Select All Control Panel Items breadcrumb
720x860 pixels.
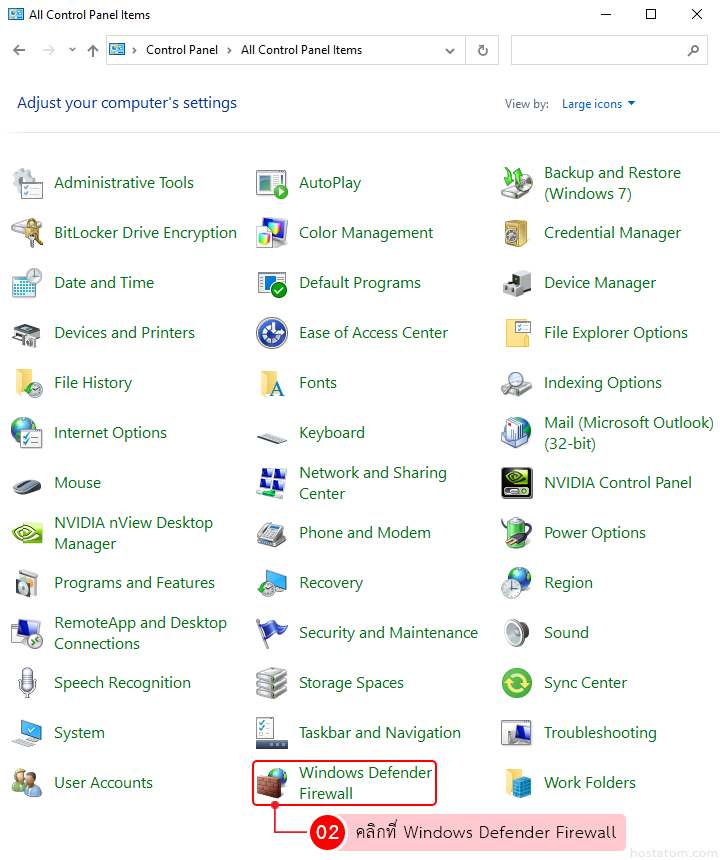point(301,50)
